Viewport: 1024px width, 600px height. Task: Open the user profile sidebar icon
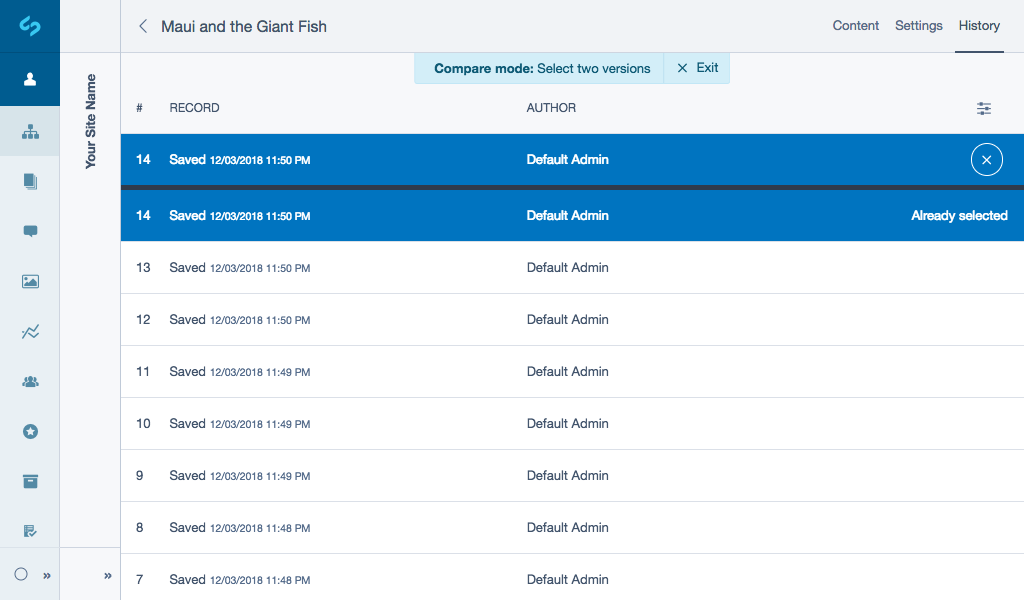pos(30,79)
